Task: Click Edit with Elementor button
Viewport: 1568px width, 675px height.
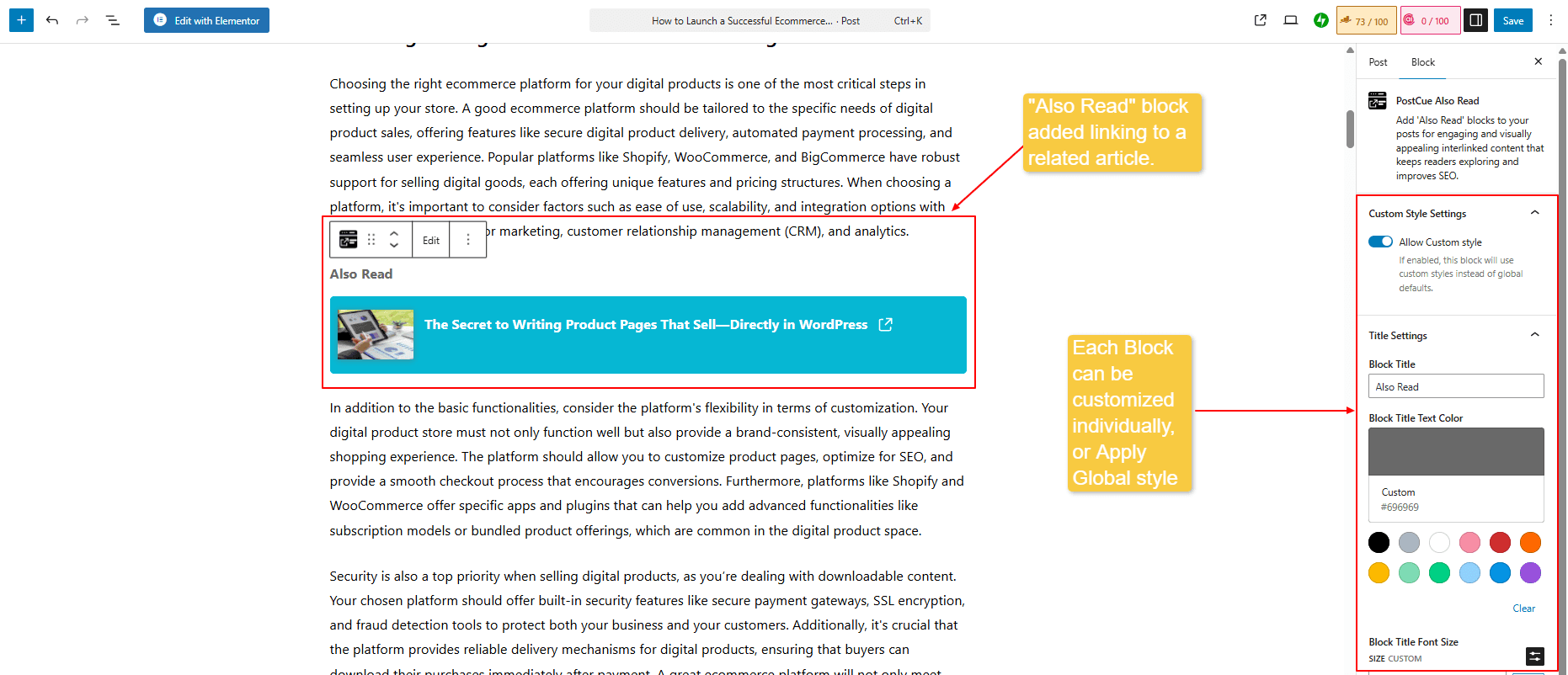Action: click(206, 20)
